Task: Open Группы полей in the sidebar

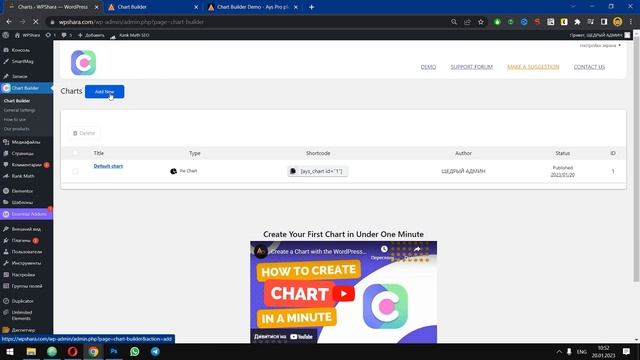Action: pos(27,286)
